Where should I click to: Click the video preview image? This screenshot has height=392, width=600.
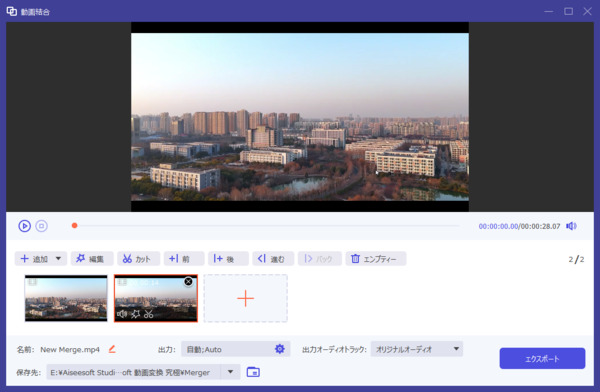[300, 117]
